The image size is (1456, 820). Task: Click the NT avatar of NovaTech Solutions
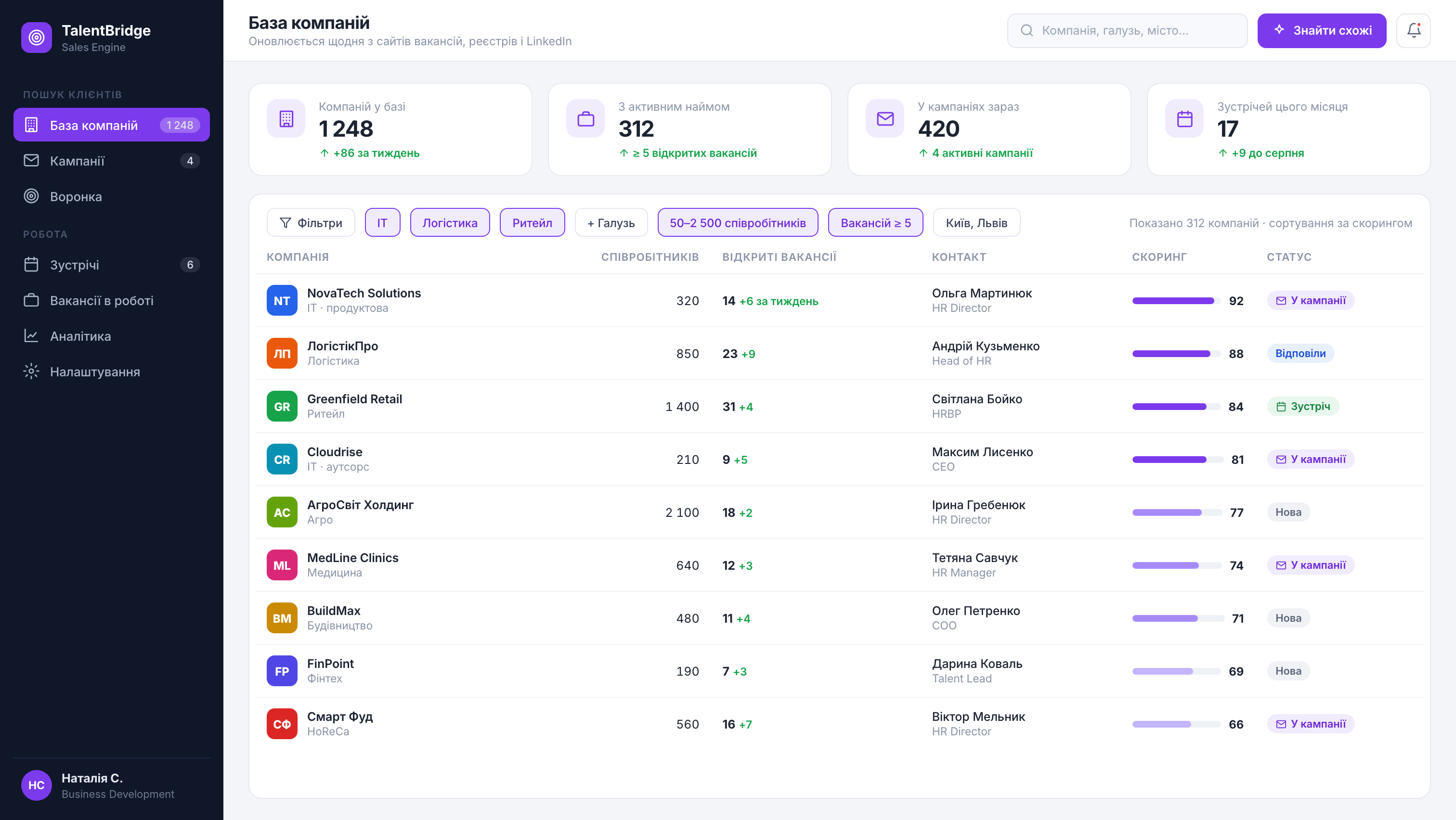coord(282,300)
